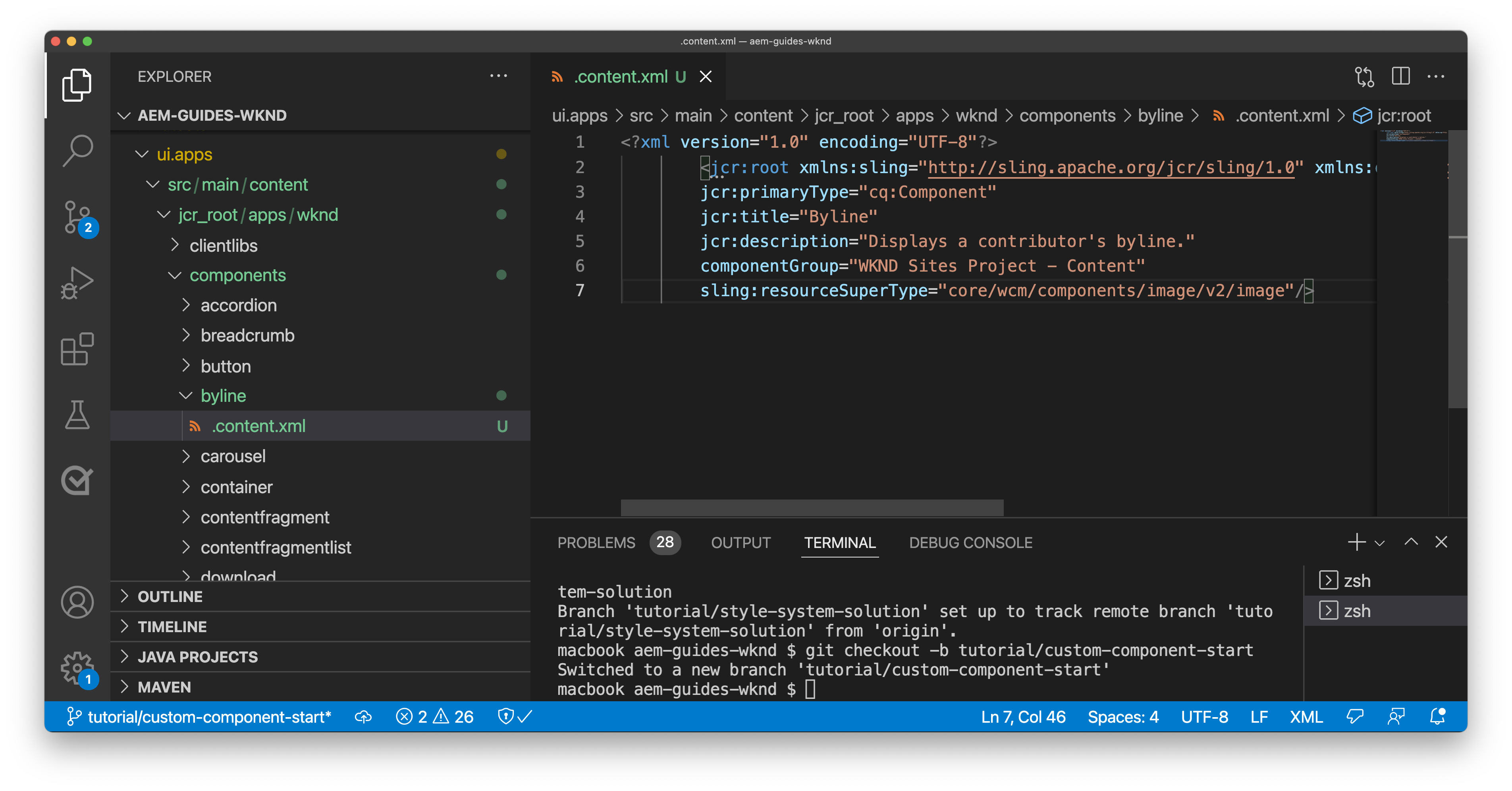The width and height of the screenshot is (1512, 791).
Task: Open the Search view in activity bar
Action: tap(77, 150)
